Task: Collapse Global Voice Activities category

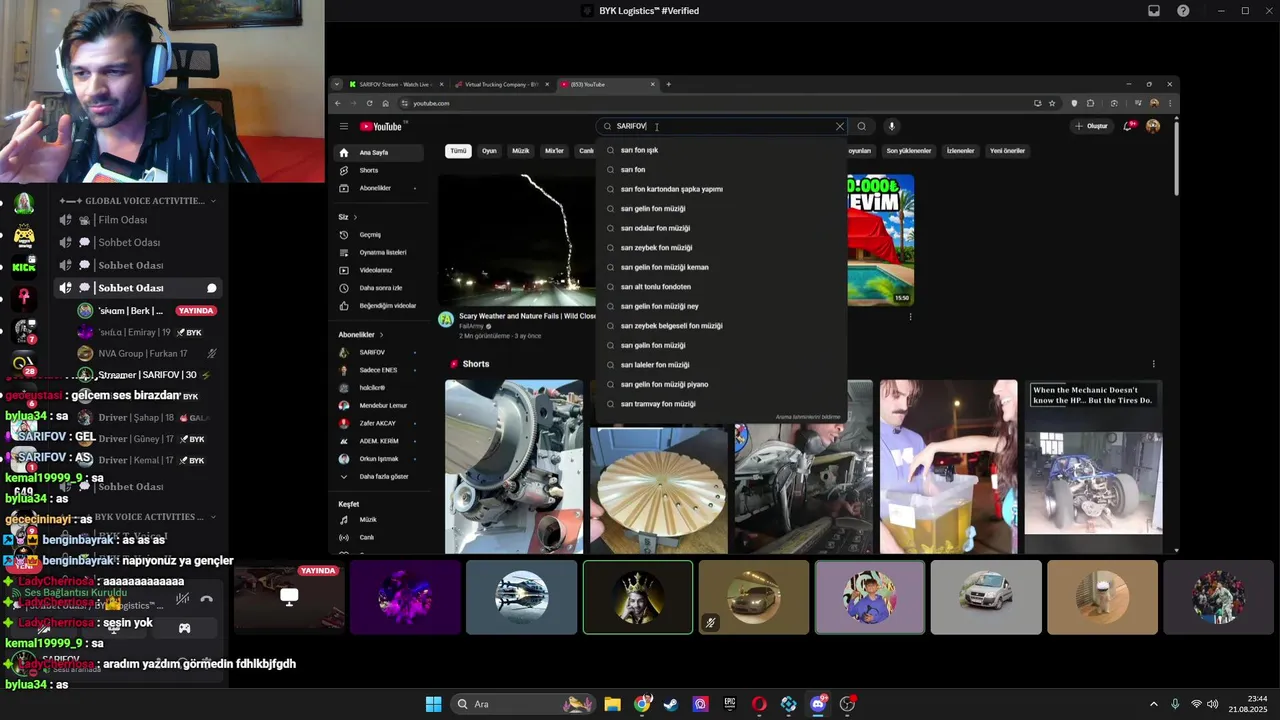Action: click(140, 200)
